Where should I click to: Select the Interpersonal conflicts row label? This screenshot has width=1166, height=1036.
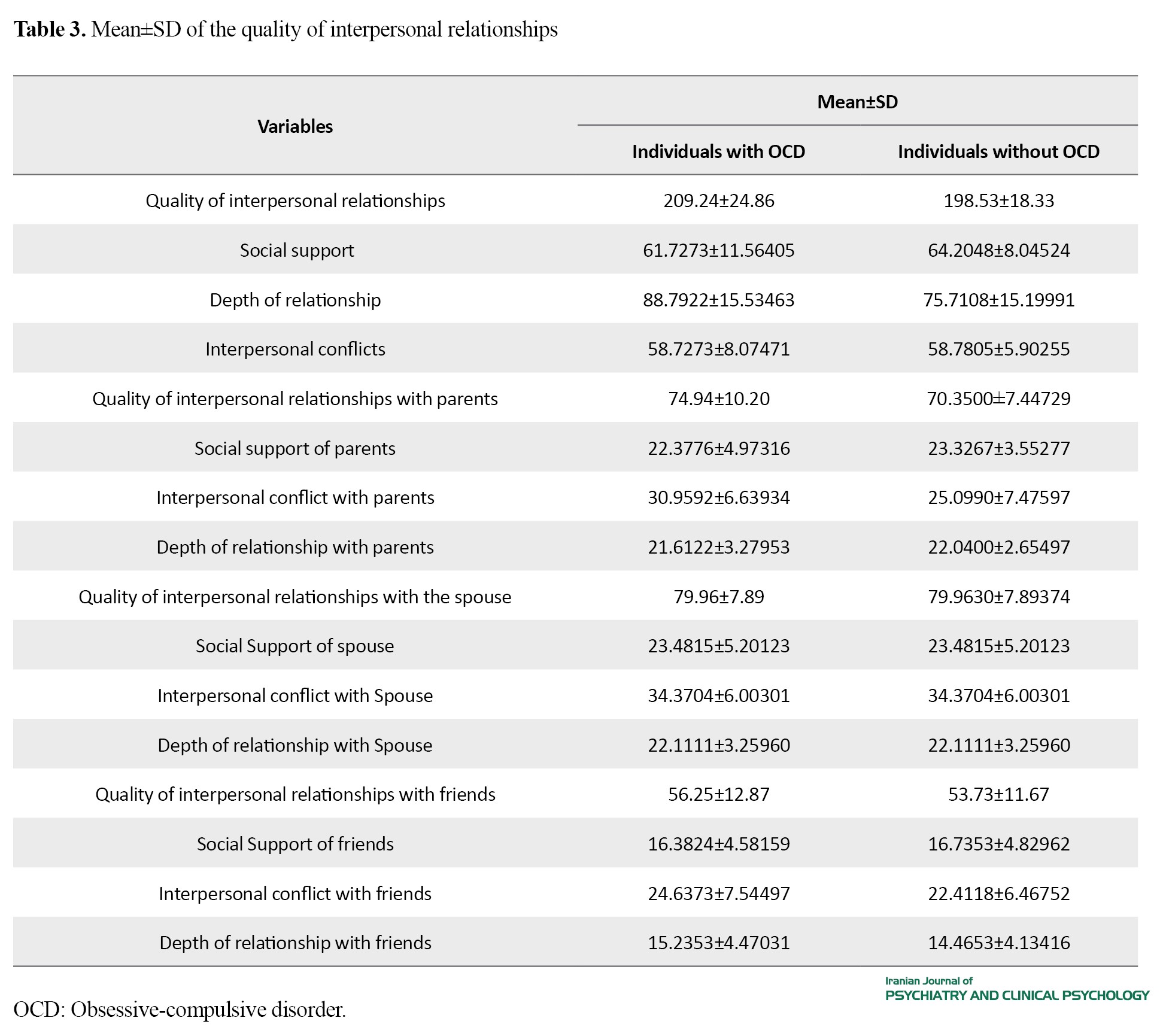click(x=295, y=349)
